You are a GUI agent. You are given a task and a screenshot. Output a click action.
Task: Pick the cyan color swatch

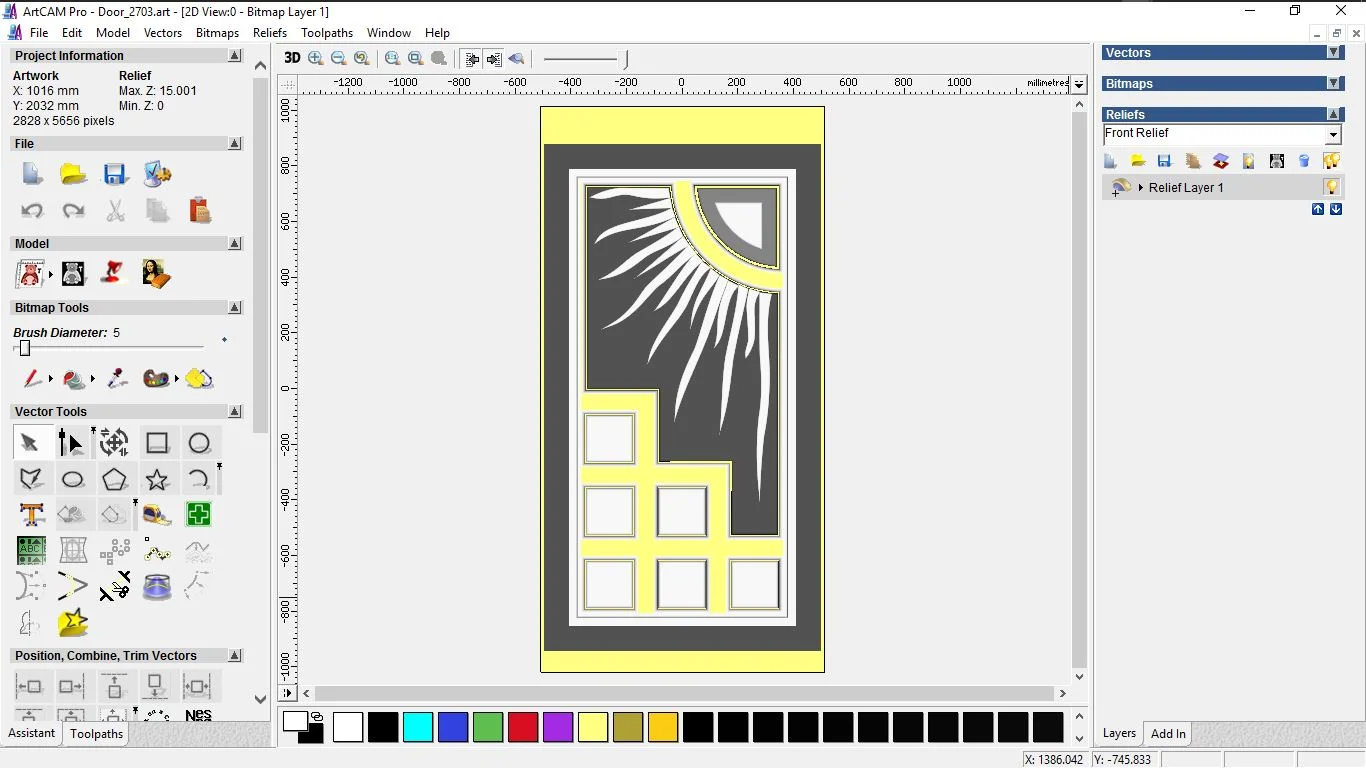pyautogui.click(x=418, y=727)
